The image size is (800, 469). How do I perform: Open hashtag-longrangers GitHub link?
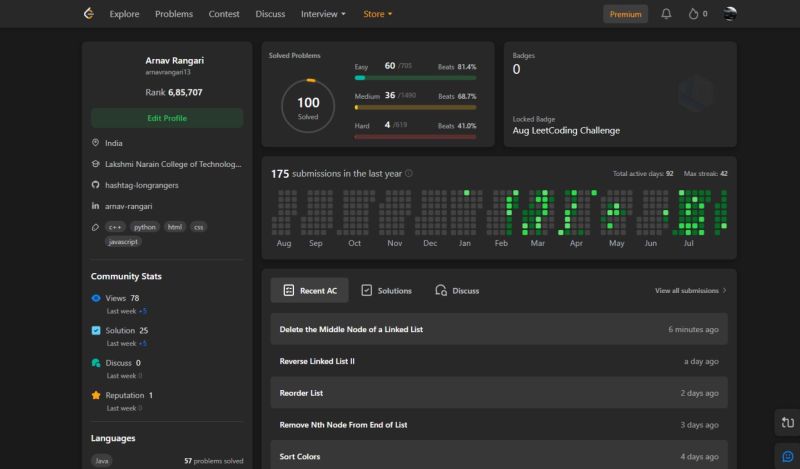coord(142,185)
